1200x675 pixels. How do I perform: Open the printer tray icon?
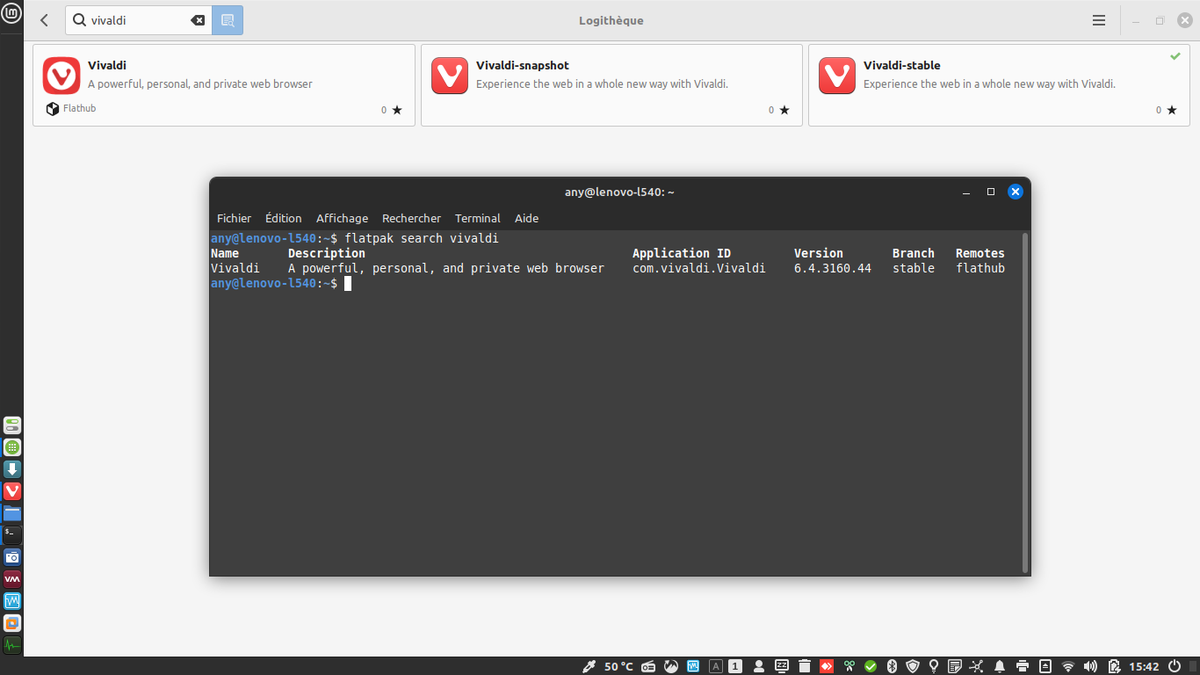coord(1022,666)
